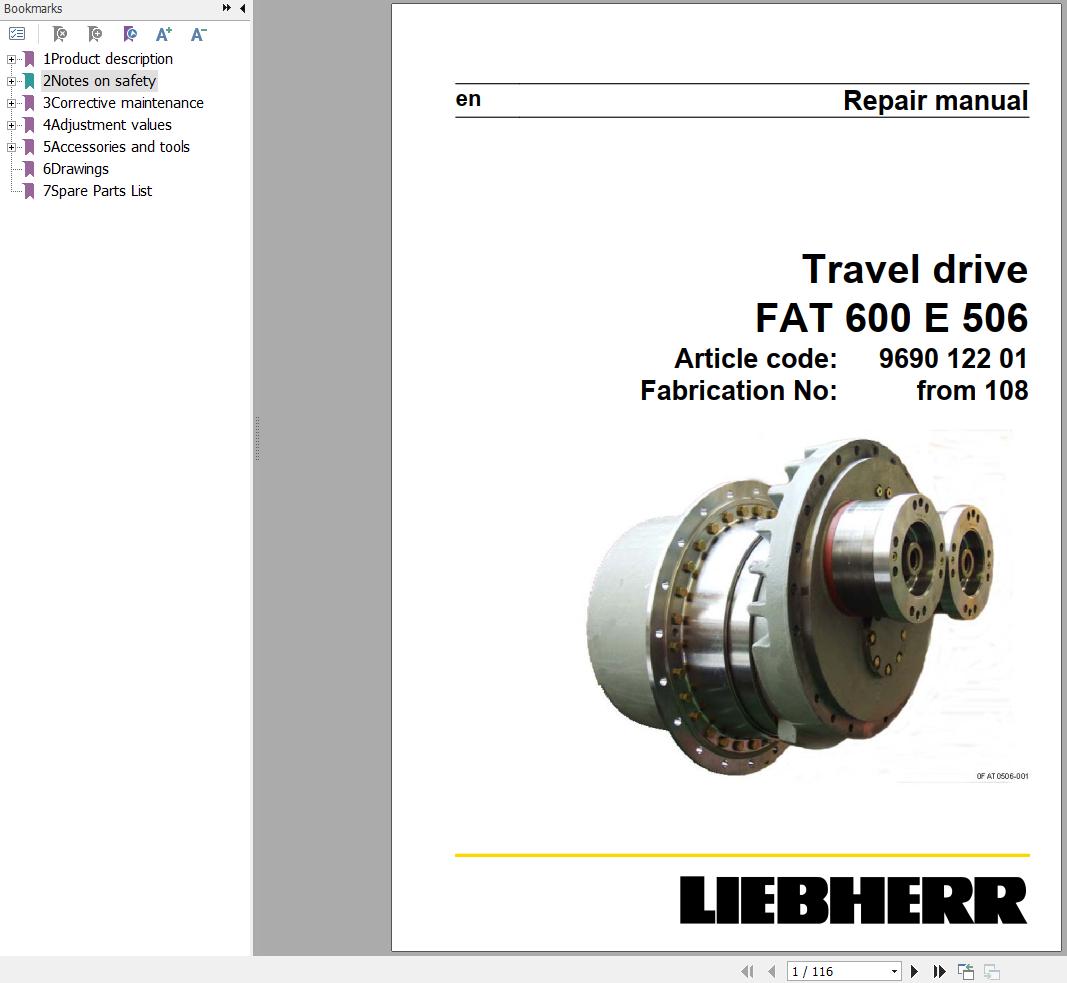Viewport: 1067px width, 983px height.
Task: Click the image caption '0F AT 0506-001'
Action: (1002, 776)
